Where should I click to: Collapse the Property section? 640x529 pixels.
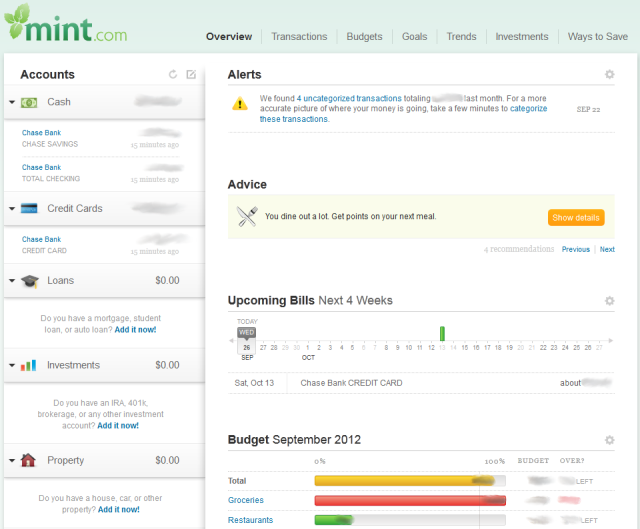(x=12, y=460)
